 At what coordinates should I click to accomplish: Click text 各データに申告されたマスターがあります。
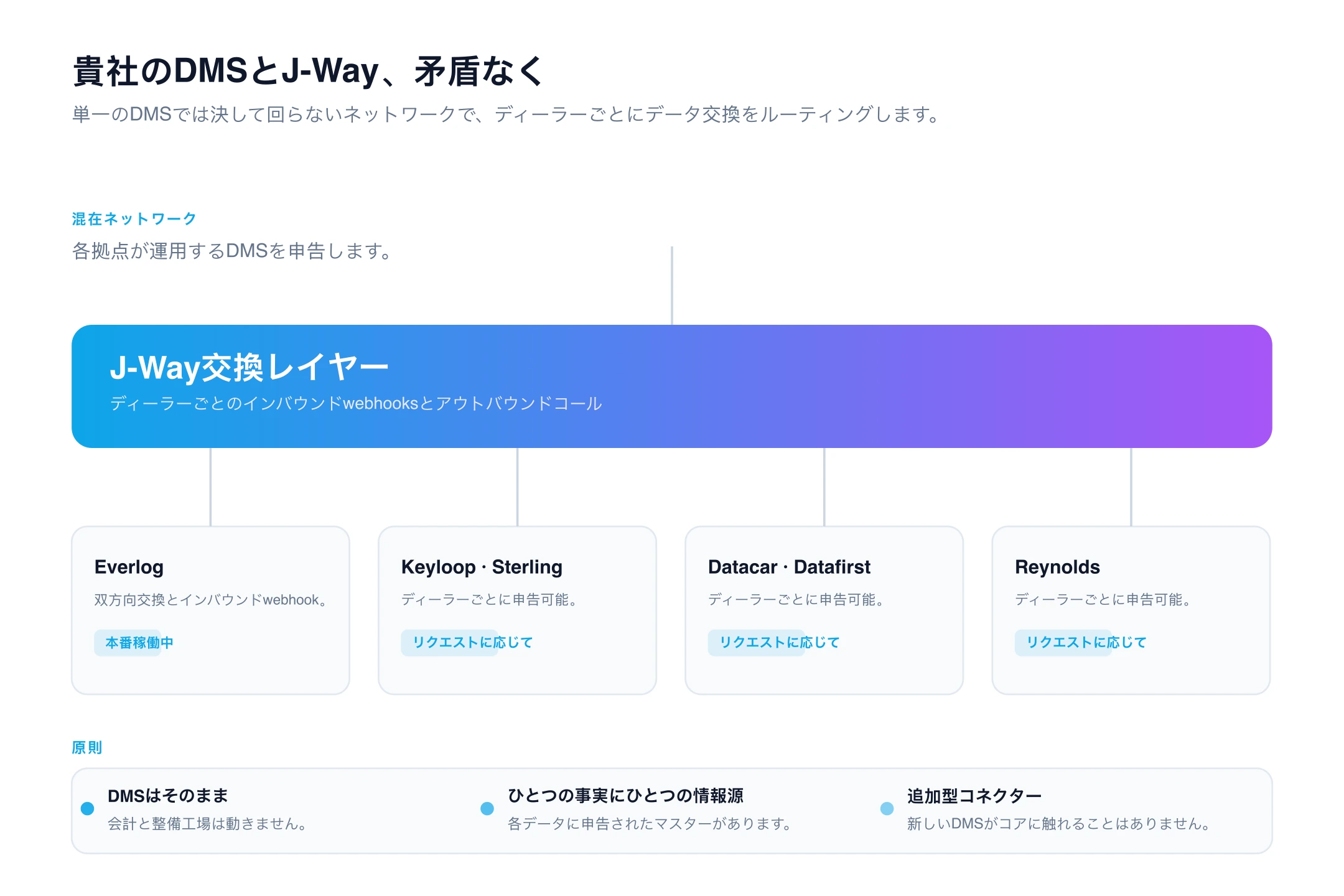[x=649, y=824]
